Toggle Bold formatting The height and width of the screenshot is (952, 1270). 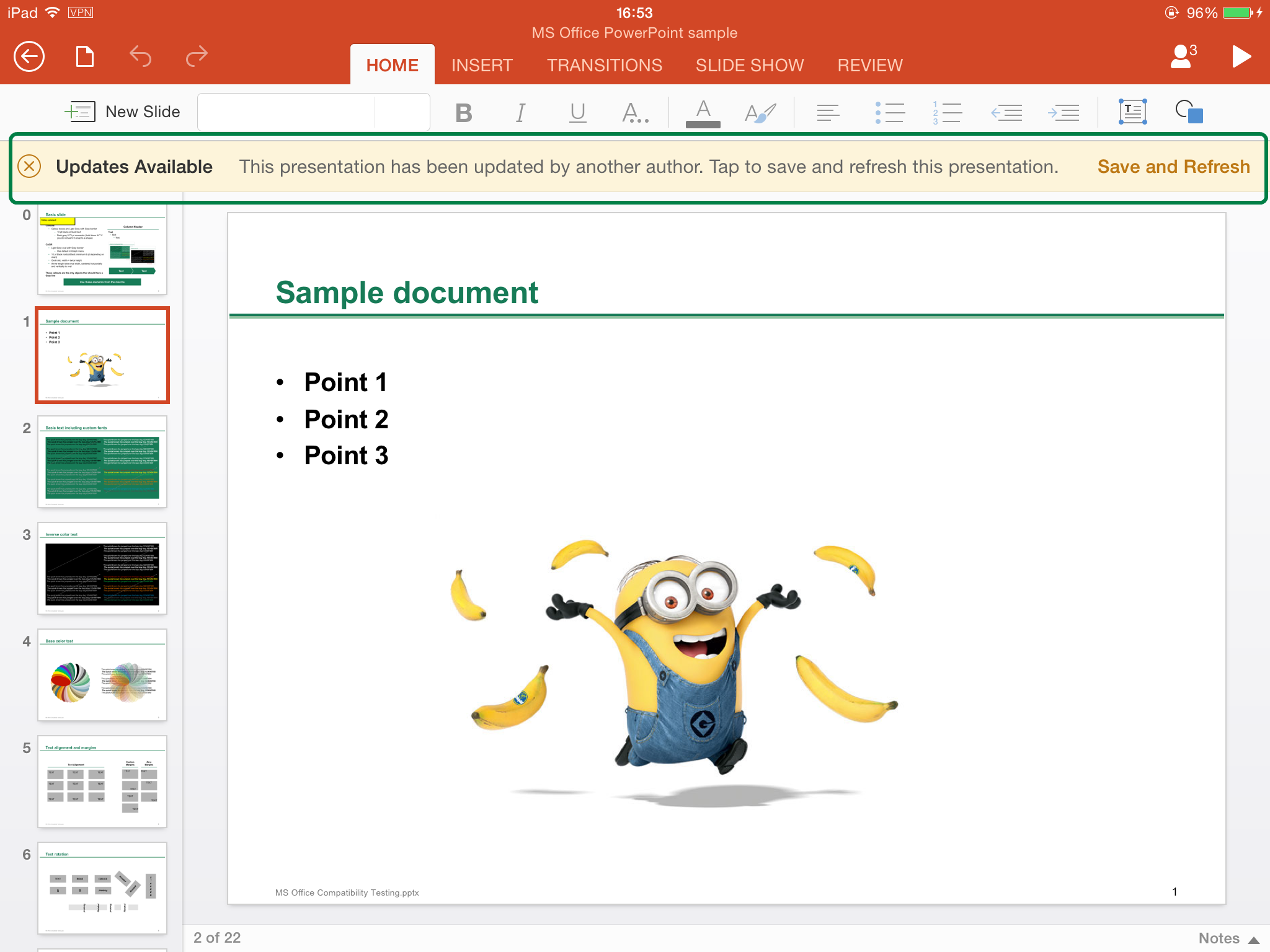(463, 113)
